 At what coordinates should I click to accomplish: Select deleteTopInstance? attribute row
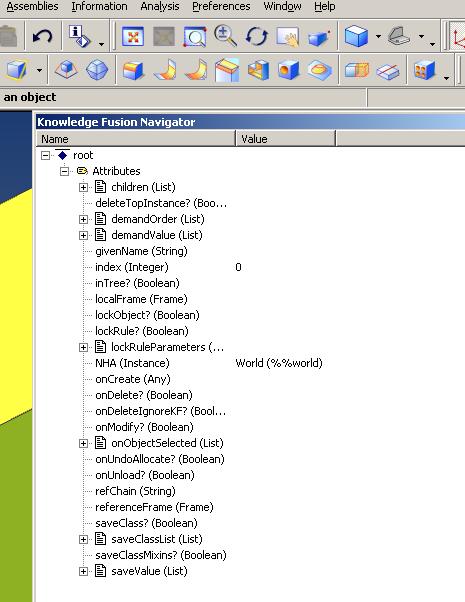tap(161, 203)
